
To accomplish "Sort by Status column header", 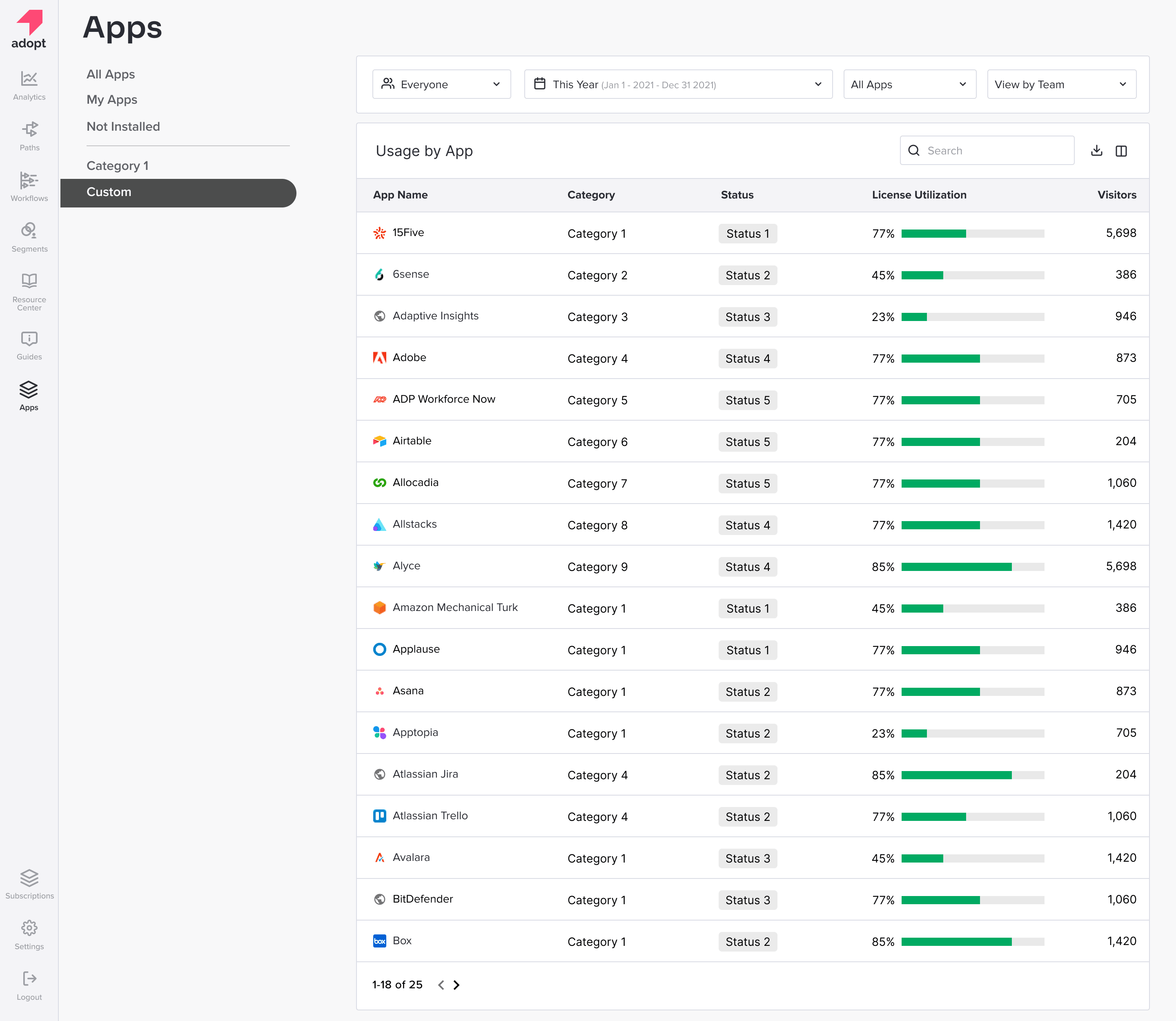I will point(737,195).
